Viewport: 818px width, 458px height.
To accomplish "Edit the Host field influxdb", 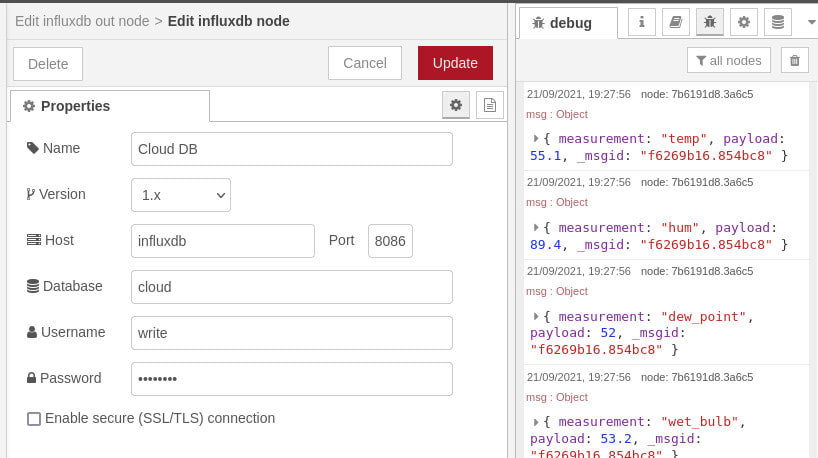I will (x=223, y=241).
